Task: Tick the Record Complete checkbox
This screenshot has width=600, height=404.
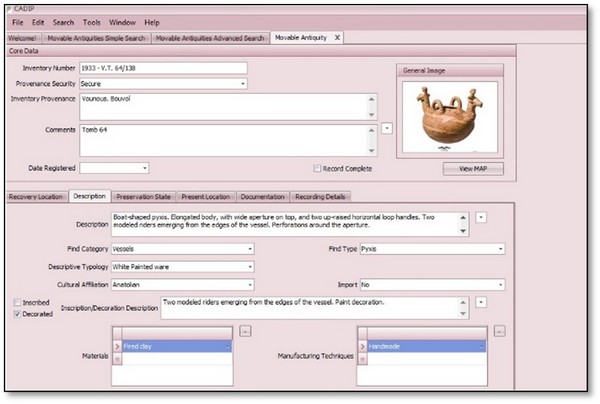Action: pyautogui.click(x=317, y=168)
